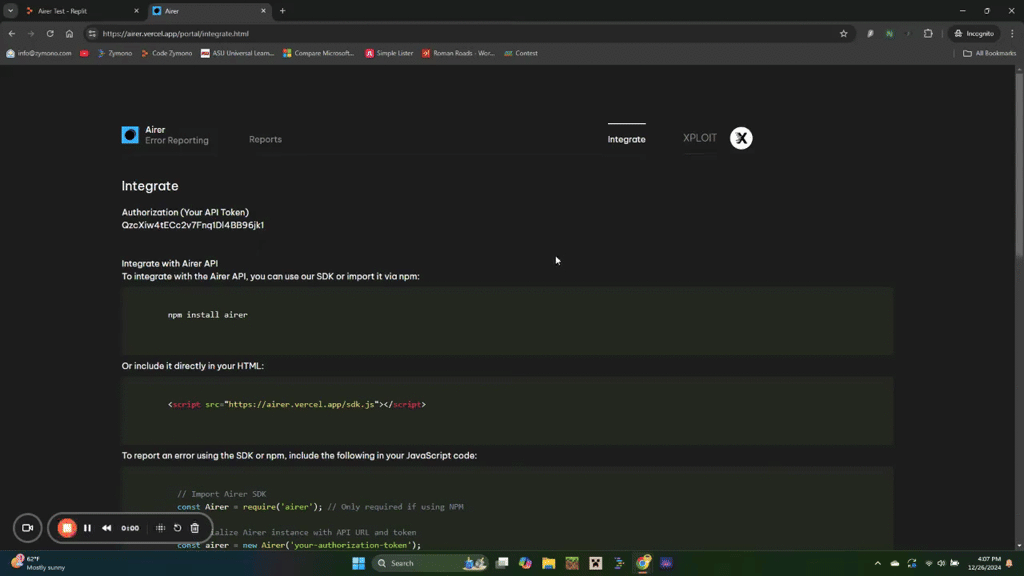This screenshot has width=1024, height=576.
Task: Open the red YouTube bookmark icon
Action: coord(84,53)
